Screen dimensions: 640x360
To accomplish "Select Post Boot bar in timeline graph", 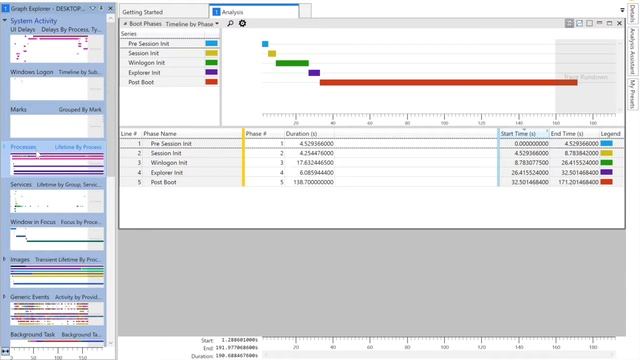I will point(449,82).
